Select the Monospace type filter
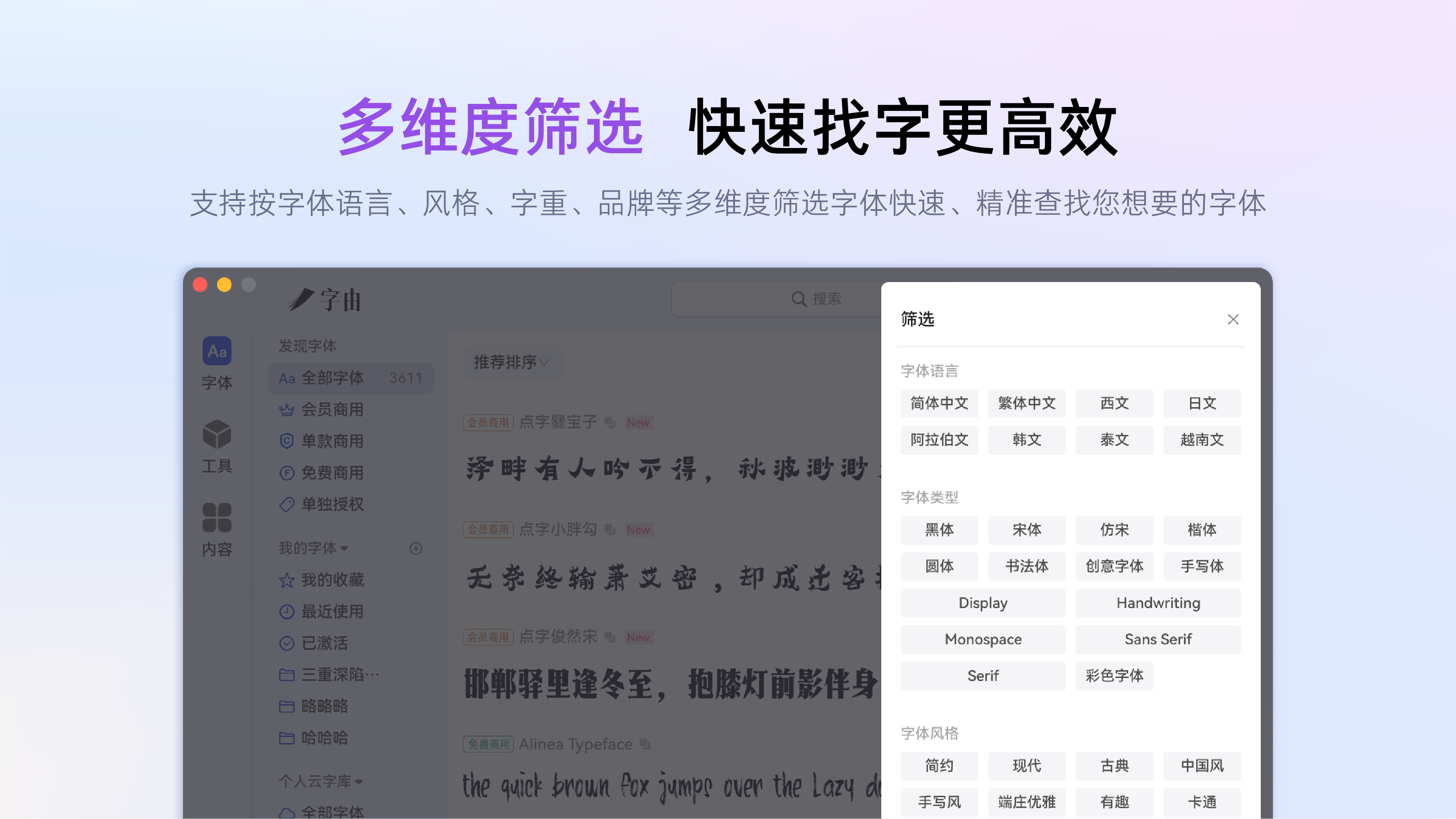Viewport: 1456px width, 819px height. click(x=983, y=639)
